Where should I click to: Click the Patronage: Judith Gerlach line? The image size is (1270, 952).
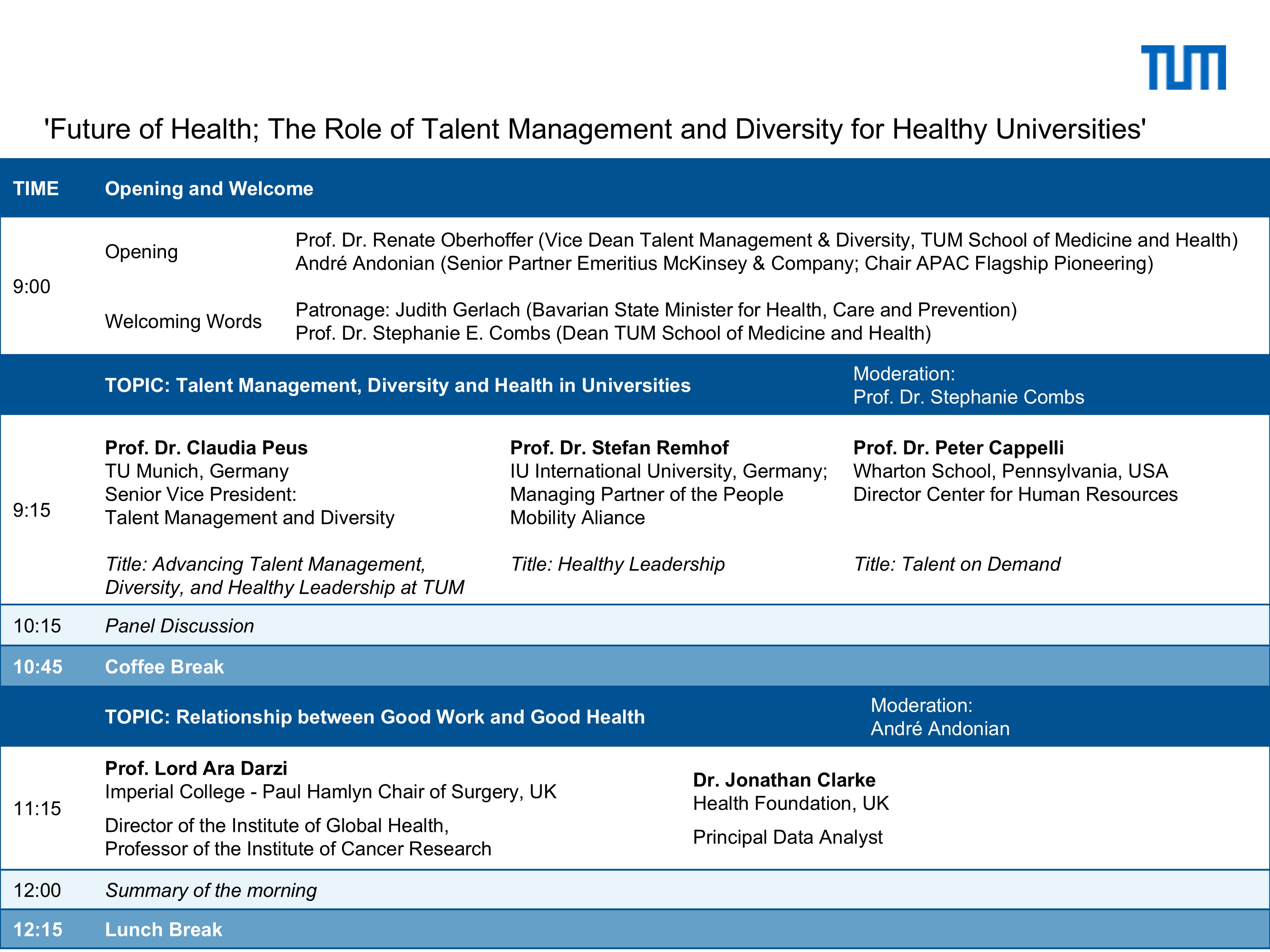656,310
